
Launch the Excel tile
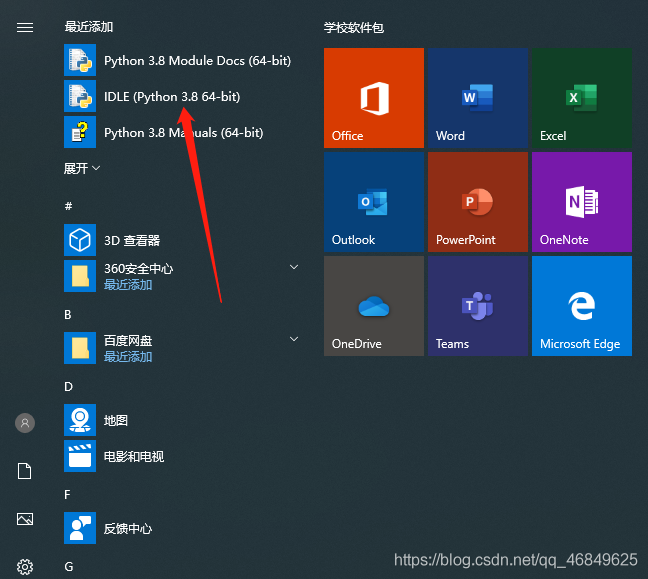582,98
